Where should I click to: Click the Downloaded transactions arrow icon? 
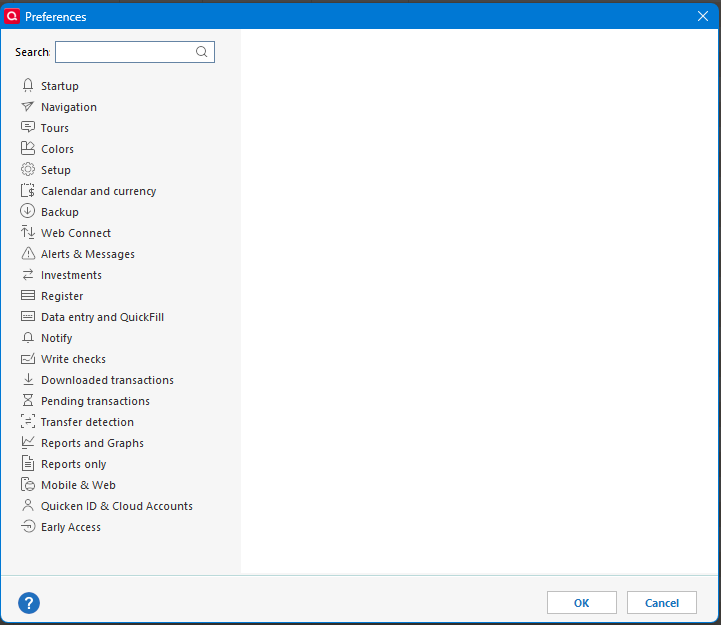[x=28, y=379]
